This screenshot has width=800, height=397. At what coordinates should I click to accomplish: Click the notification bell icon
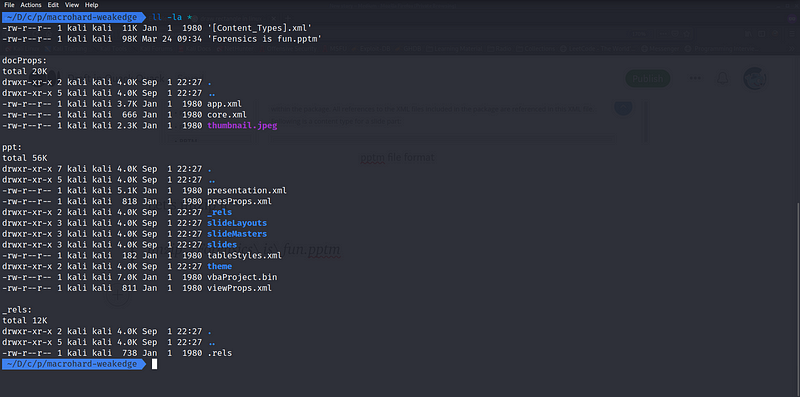[x=722, y=79]
